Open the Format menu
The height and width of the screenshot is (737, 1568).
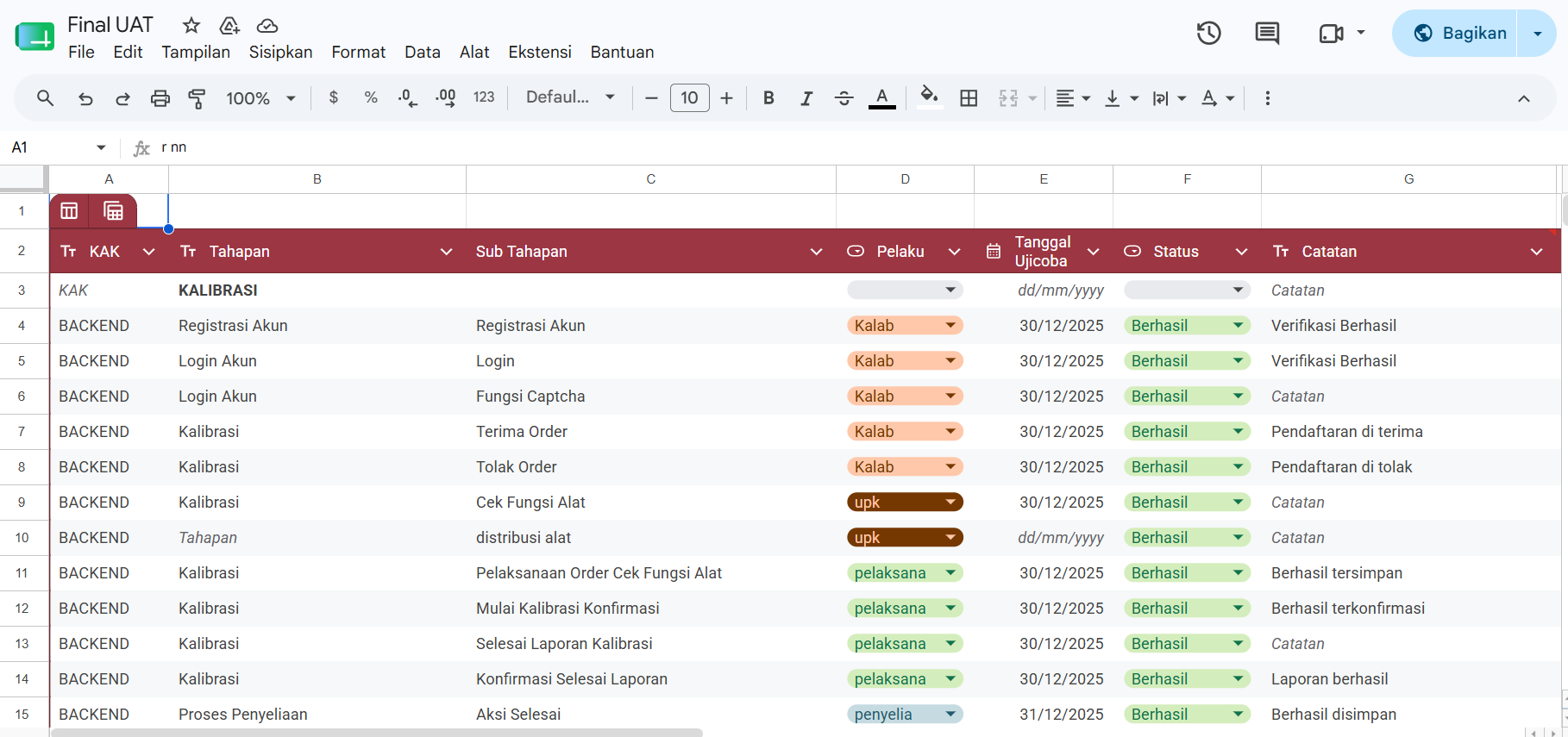[358, 52]
